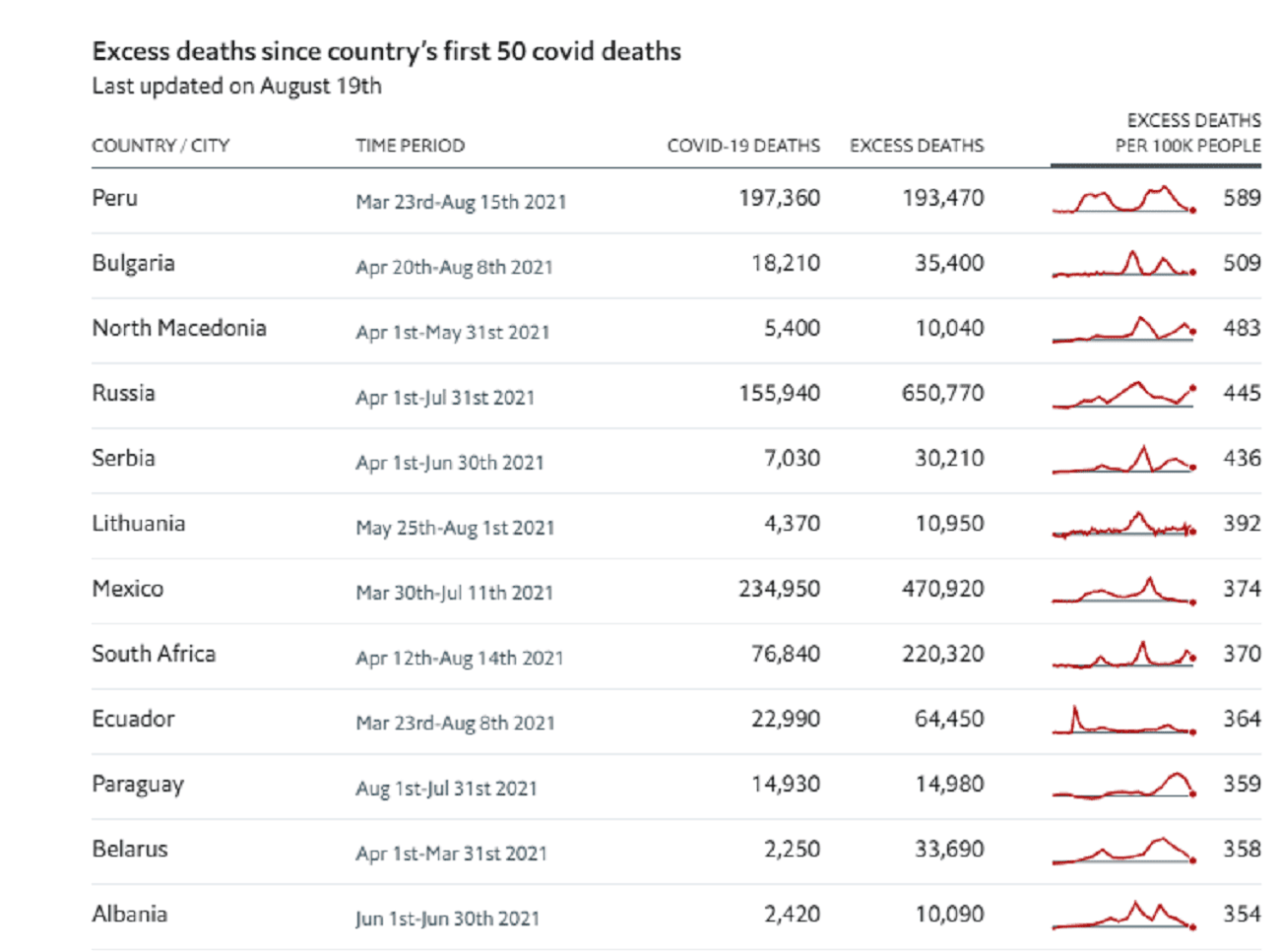This screenshot has height=952, width=1280.
Task: View South Africa's sparkline chart
Action: [1123, 656]
